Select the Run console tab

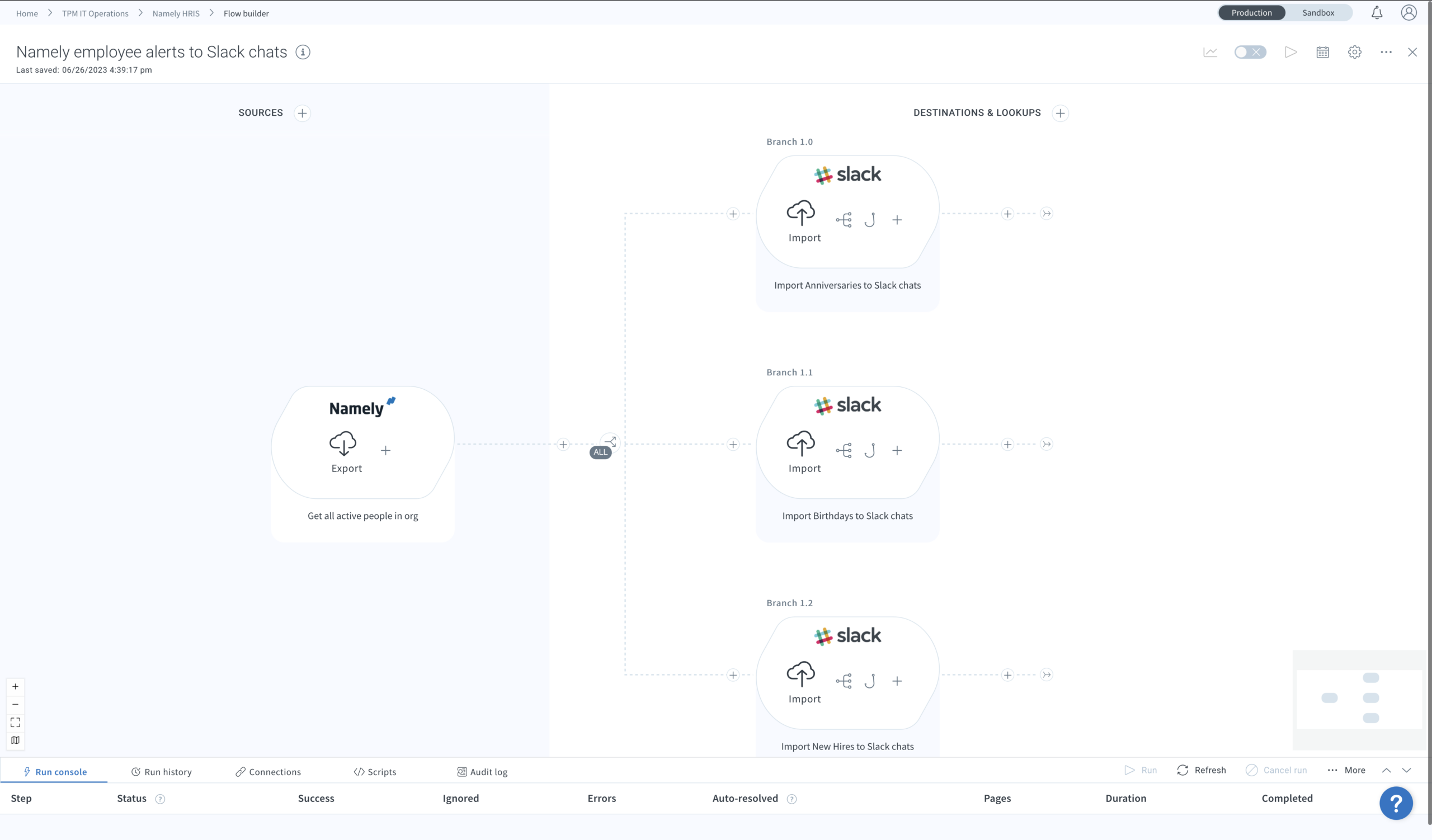pyautogui.click(x=55, y=772)
